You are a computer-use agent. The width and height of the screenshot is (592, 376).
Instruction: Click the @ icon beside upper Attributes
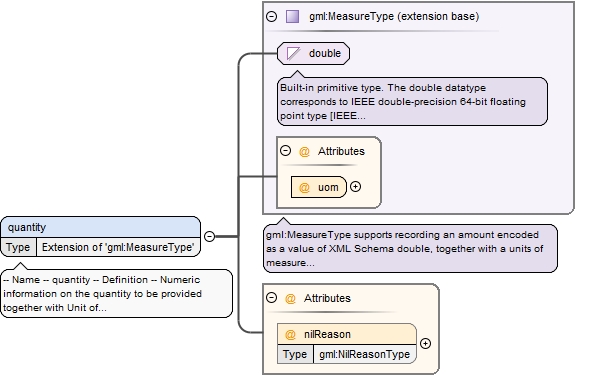pos(304,151)
